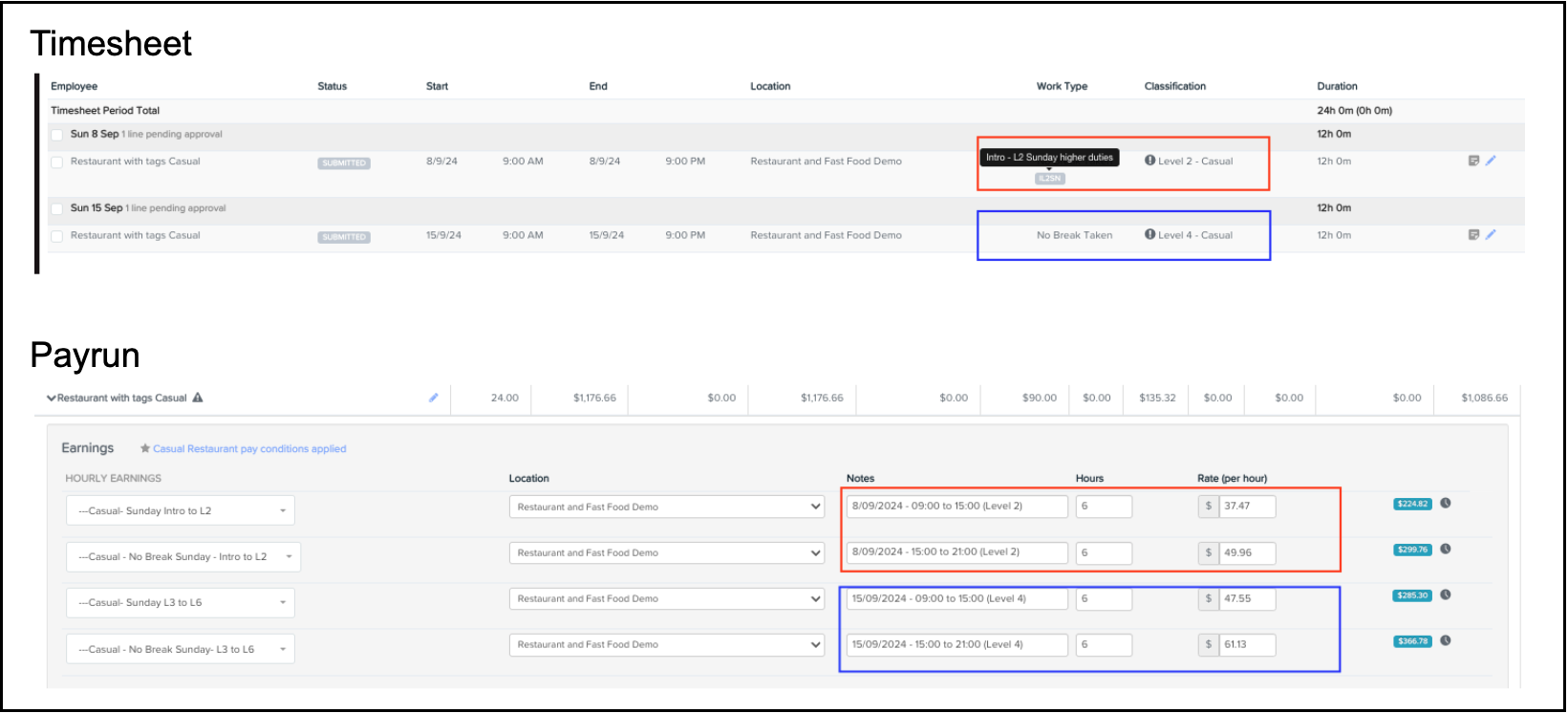Click the info icon beside Level 4 - Casual

pos(1150,234)
